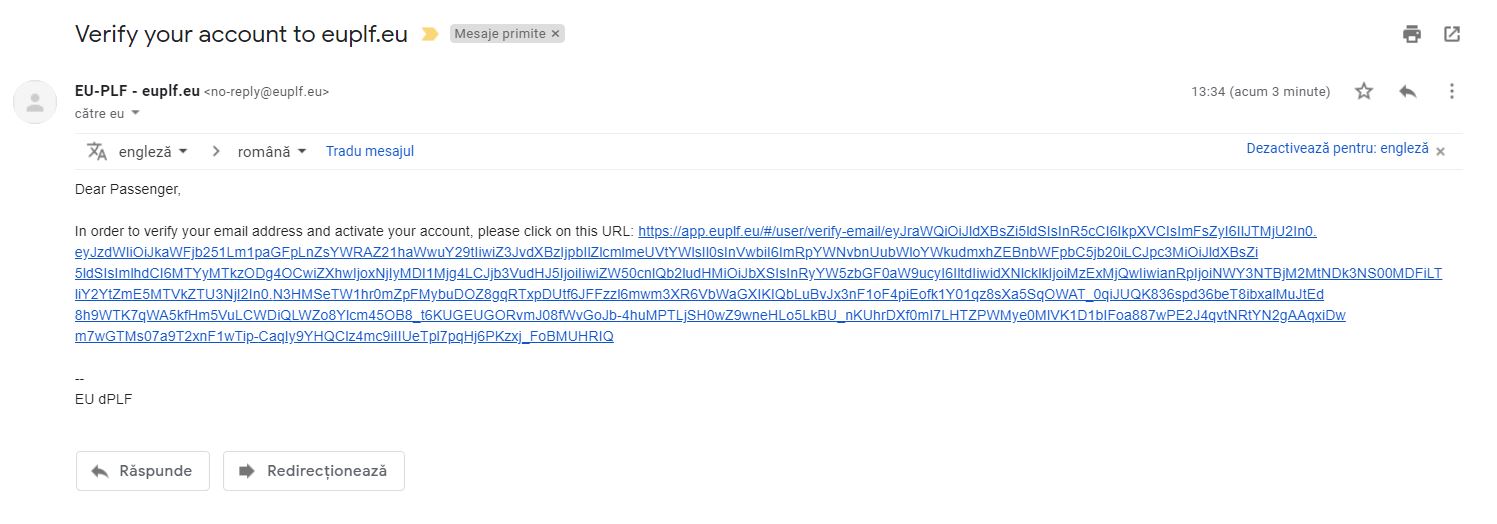Open email in new window icon
The width and height of the screenshot is (1497, 524).
pyautogui.click(x=1452, y=34)
